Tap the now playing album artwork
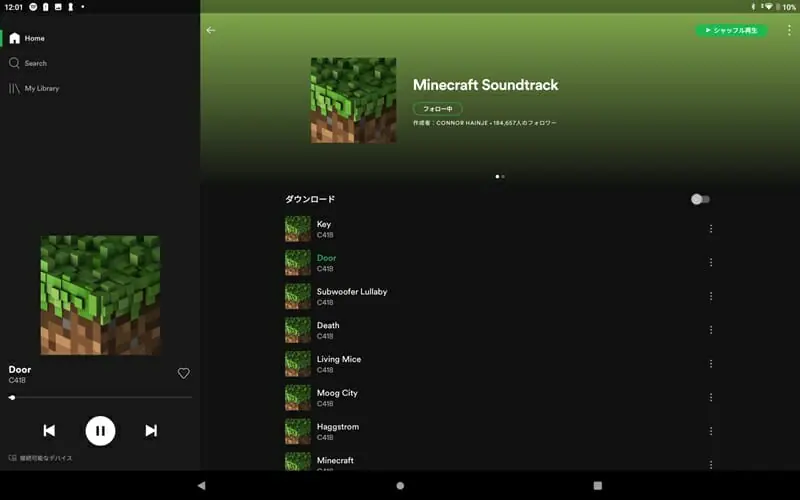 point(100,295)
